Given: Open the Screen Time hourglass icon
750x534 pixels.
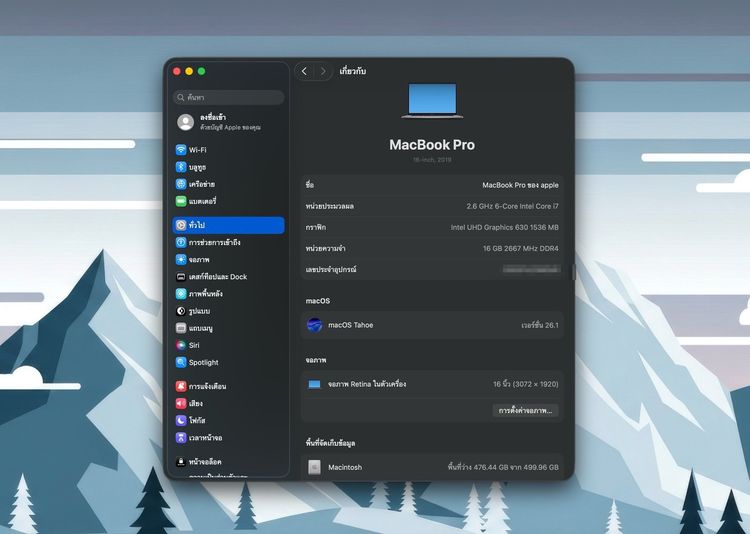Looking at the screenshot, I should [181, 437].
